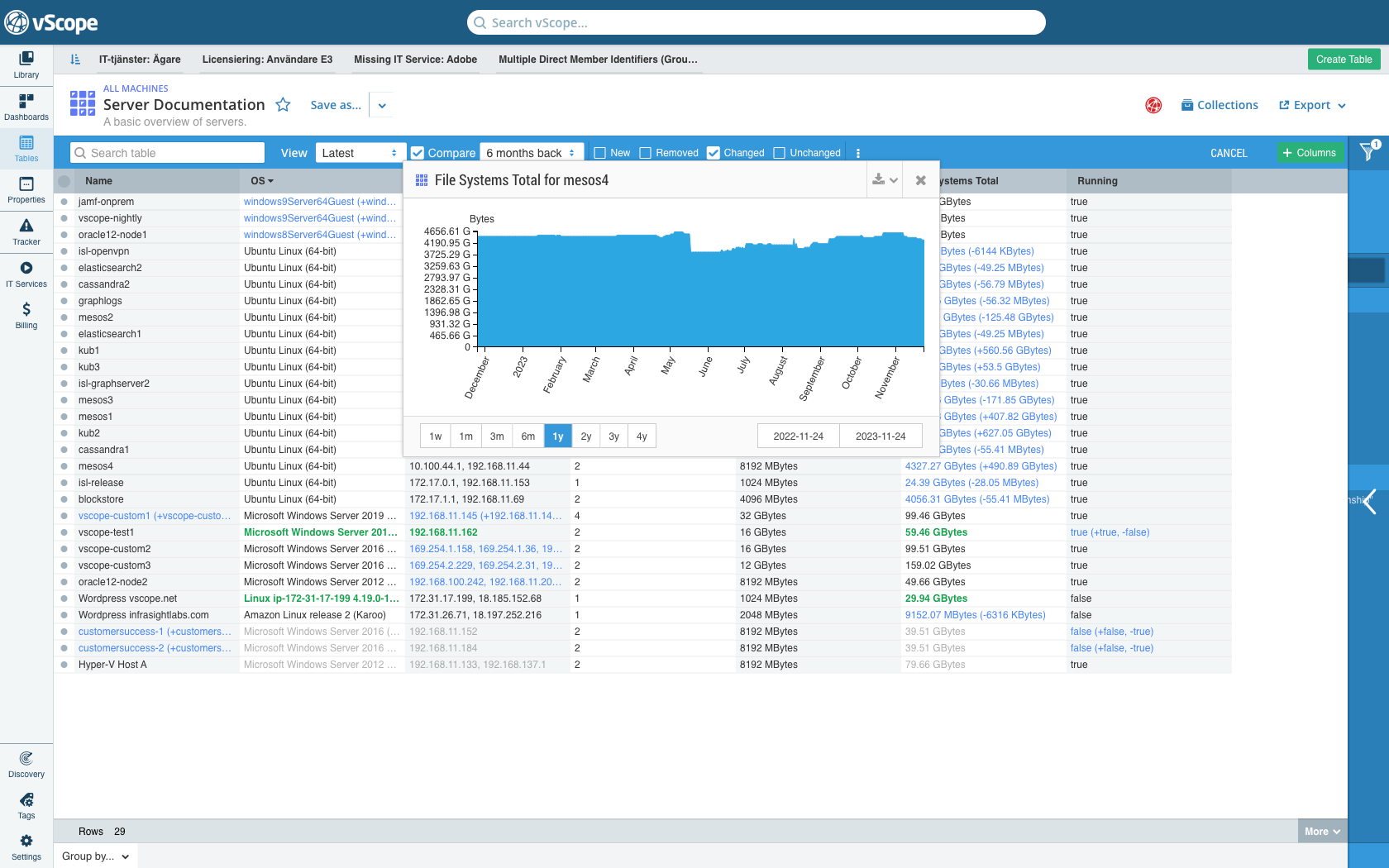Open the Missing IT Service: Adobe tab
Screen dimensions: 1389x868
click(x=416, y=60)
